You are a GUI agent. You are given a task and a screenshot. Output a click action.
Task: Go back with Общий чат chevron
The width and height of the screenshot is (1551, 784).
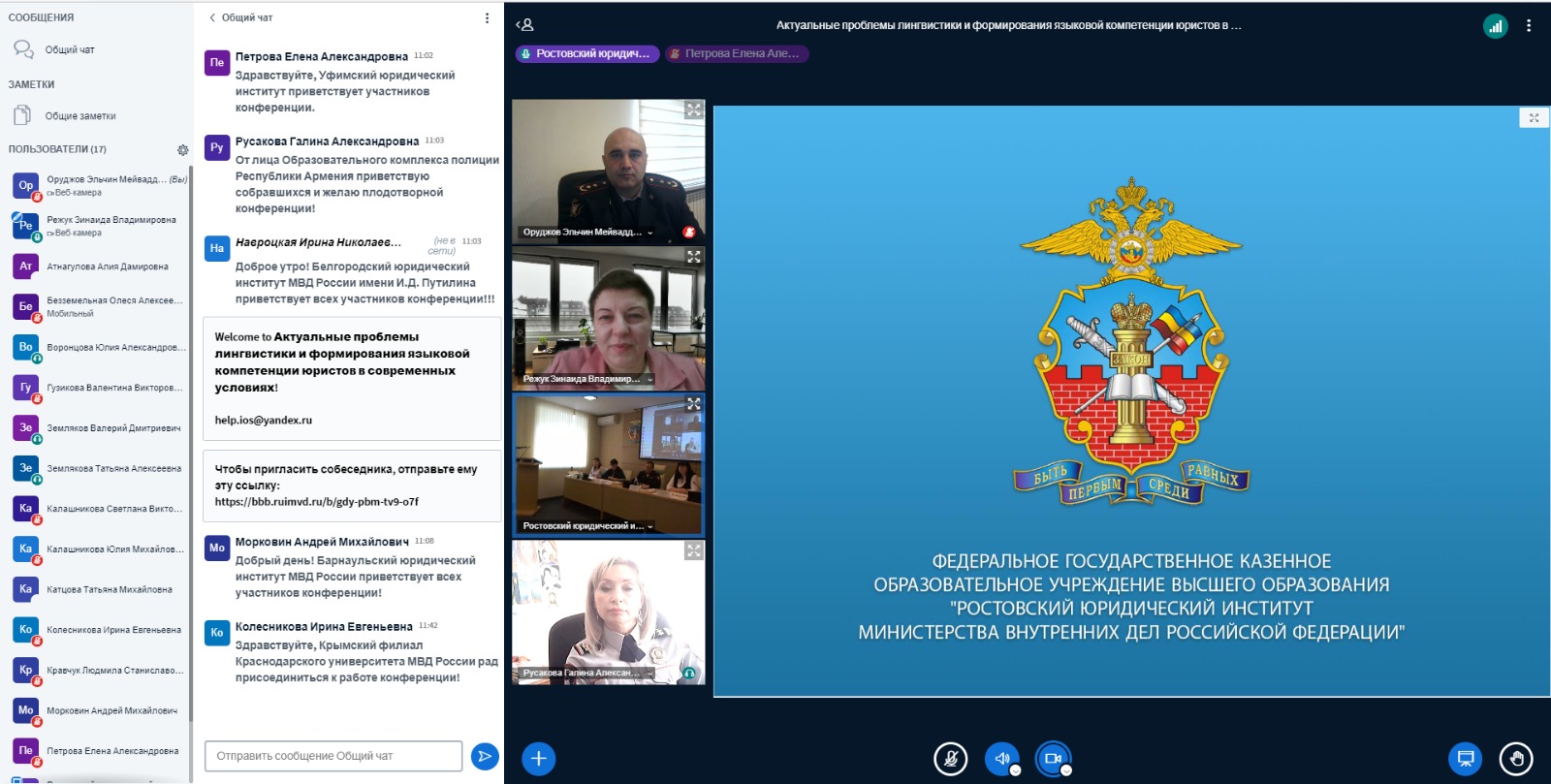pyautogui.click(x=212, y=17)
